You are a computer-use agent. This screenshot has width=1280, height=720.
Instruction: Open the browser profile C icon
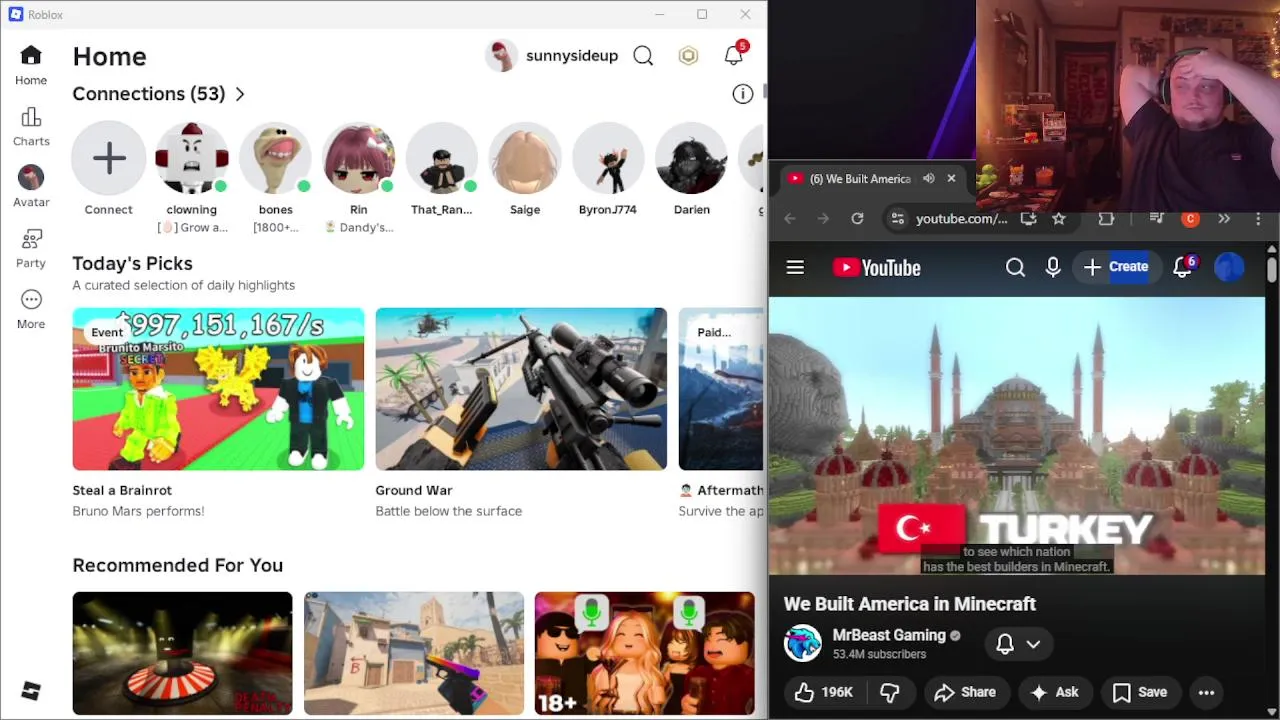(x=1190, y=219)
